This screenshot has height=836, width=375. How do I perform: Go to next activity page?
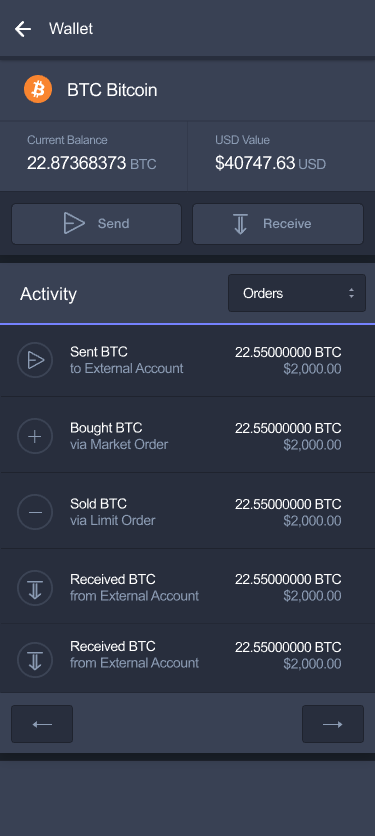tap(333, 724)
